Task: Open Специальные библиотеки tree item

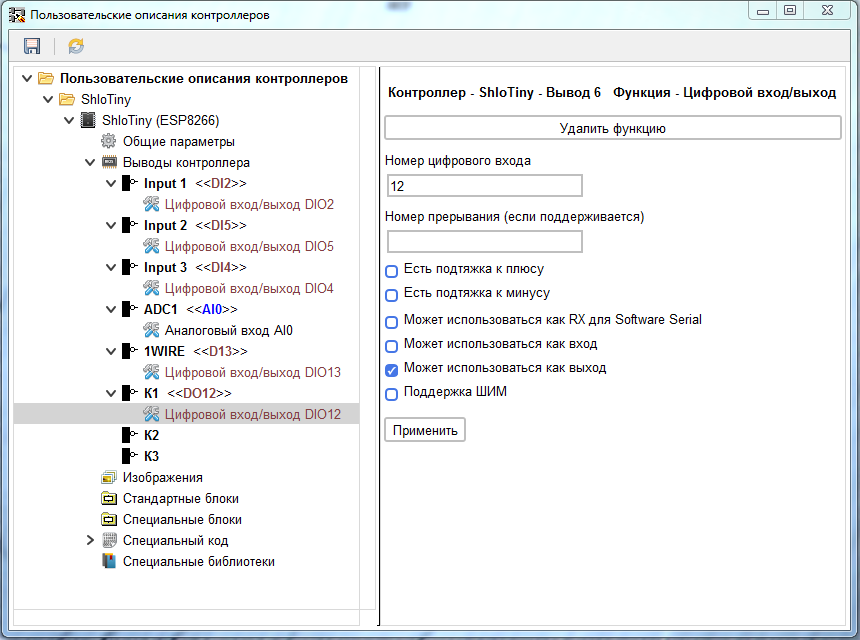Action: (x=199, y=562)
